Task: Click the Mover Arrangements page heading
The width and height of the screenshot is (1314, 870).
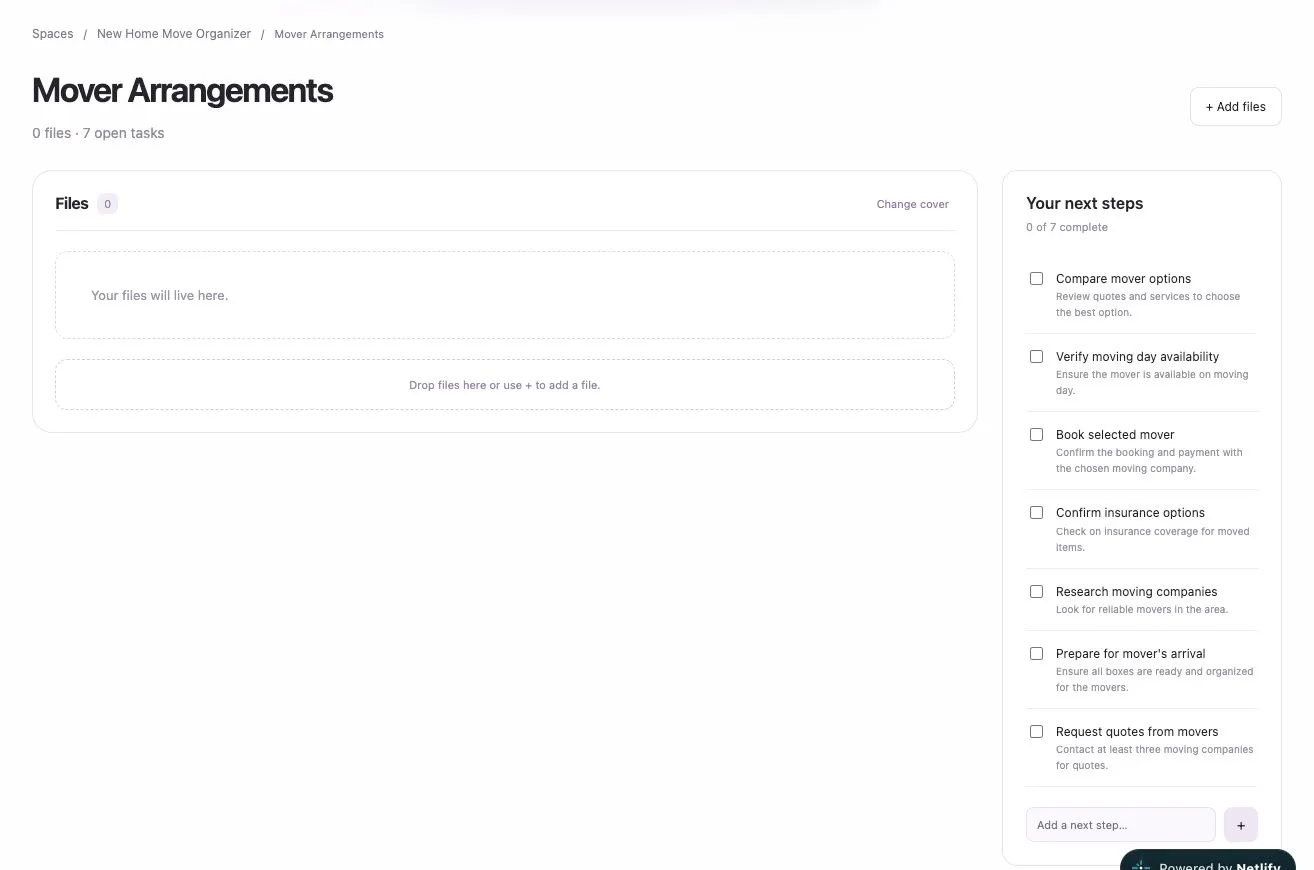Action: pos(182,91)
